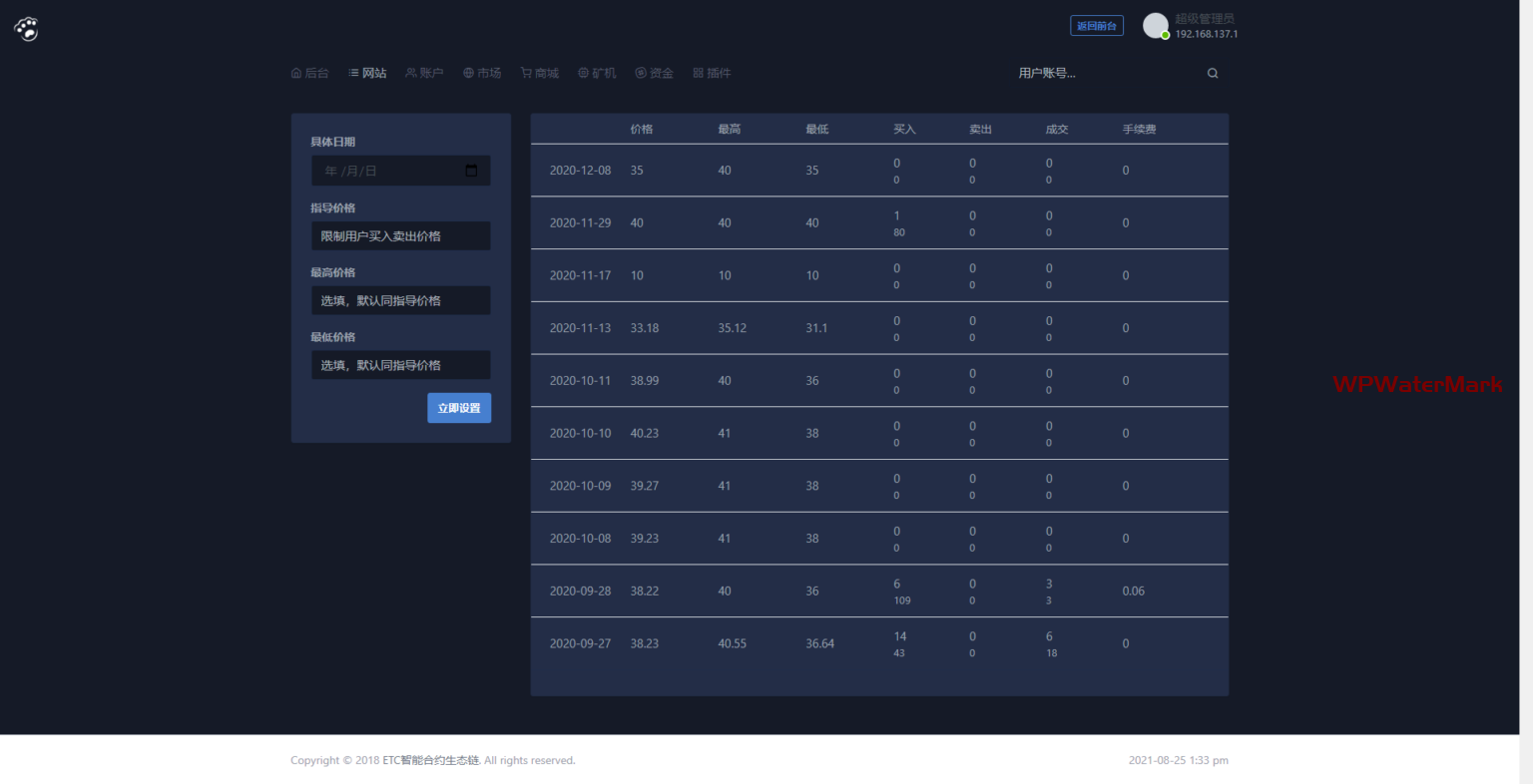Click the 指导价格 guide price field
Viewport: 1533px width, 784px height.
[400, 236]
